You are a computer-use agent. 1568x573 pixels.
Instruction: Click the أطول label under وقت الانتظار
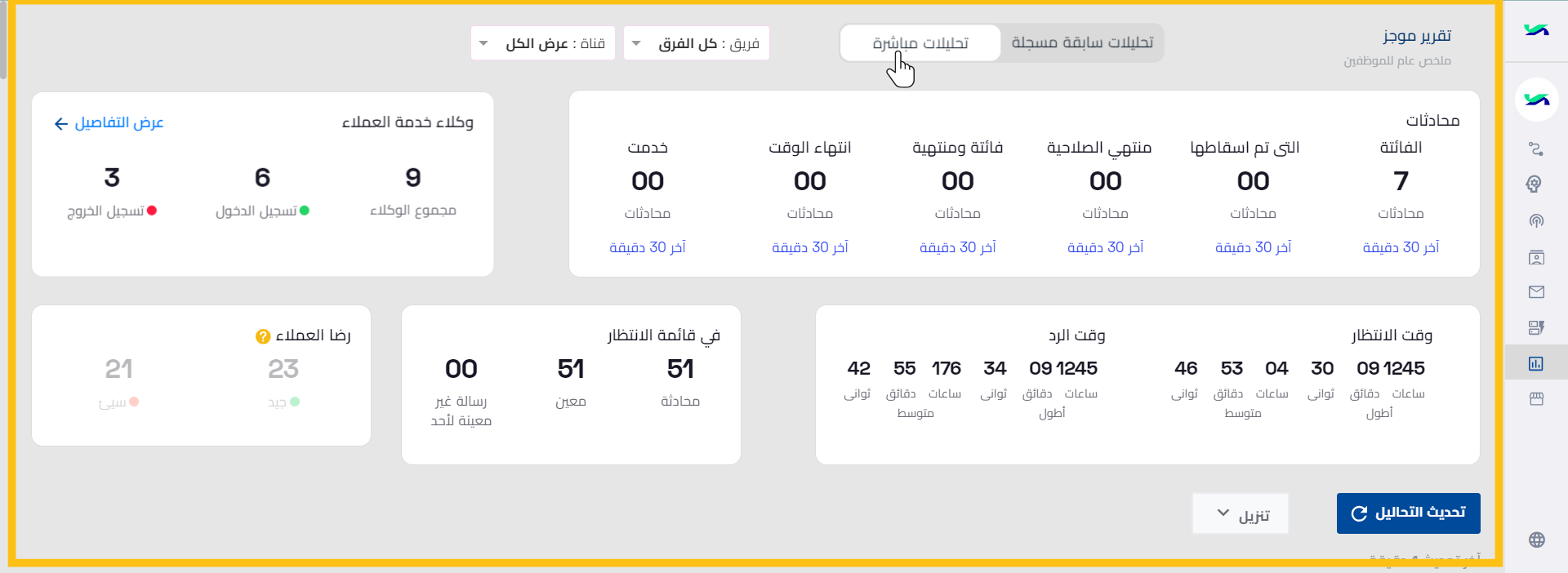pos(1379,413)
